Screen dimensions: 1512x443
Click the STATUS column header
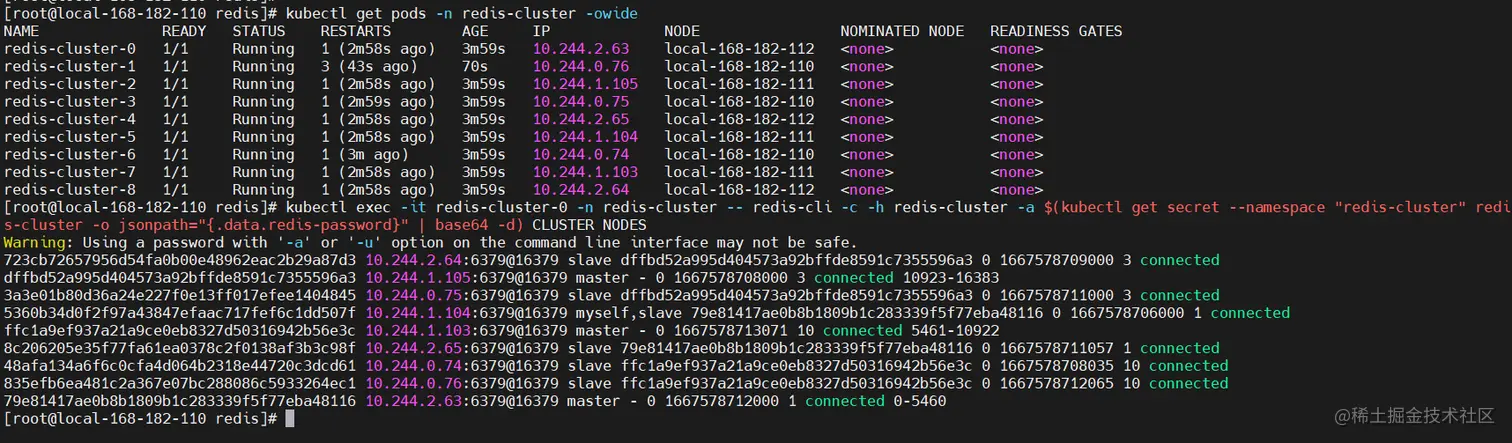(259, 31)
